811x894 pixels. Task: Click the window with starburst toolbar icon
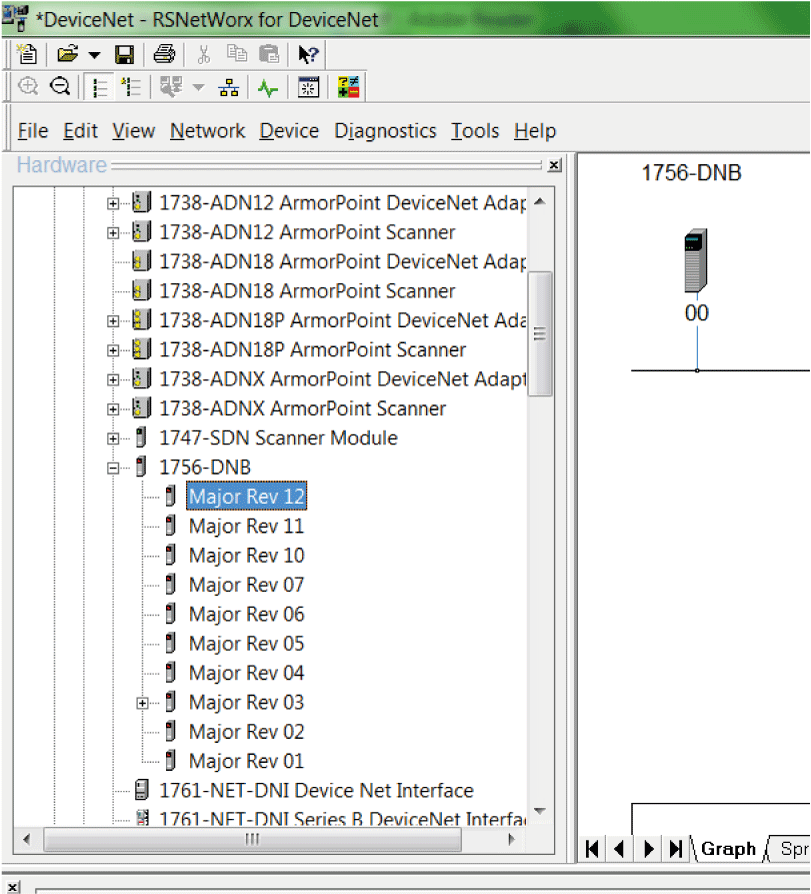(x=309, y=87)
